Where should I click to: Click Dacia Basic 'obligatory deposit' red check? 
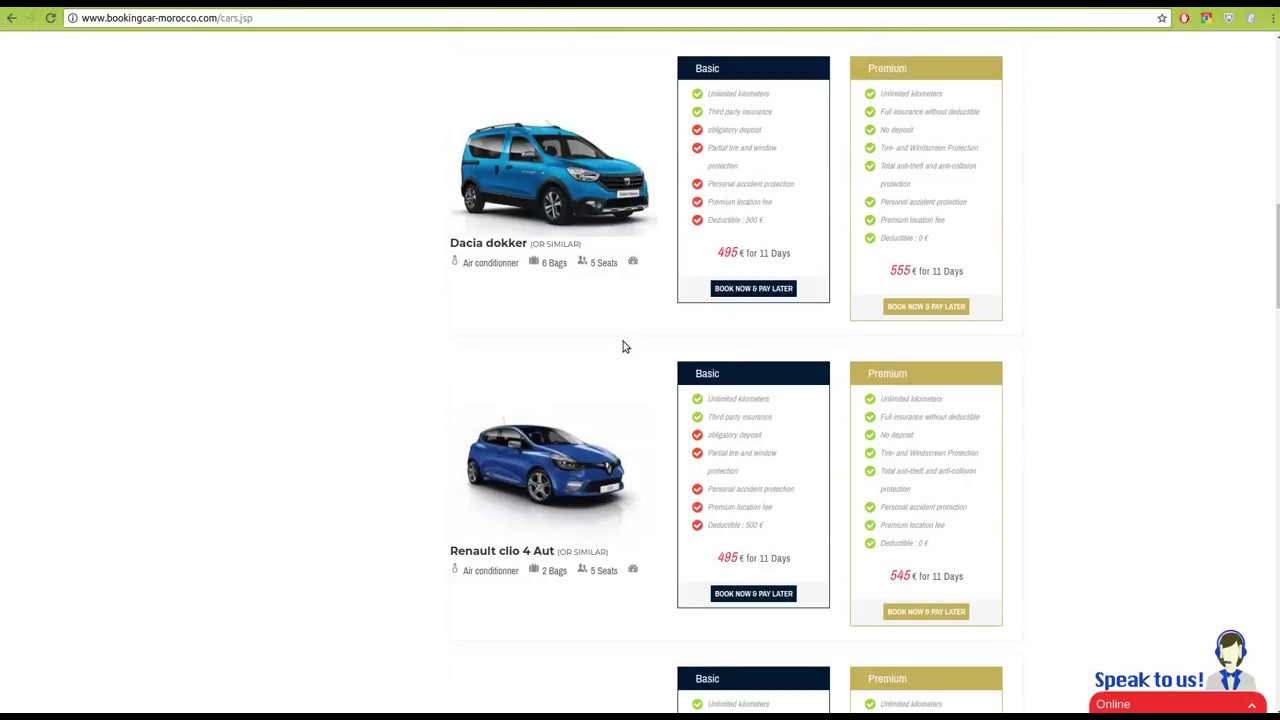tap(697, 130)
